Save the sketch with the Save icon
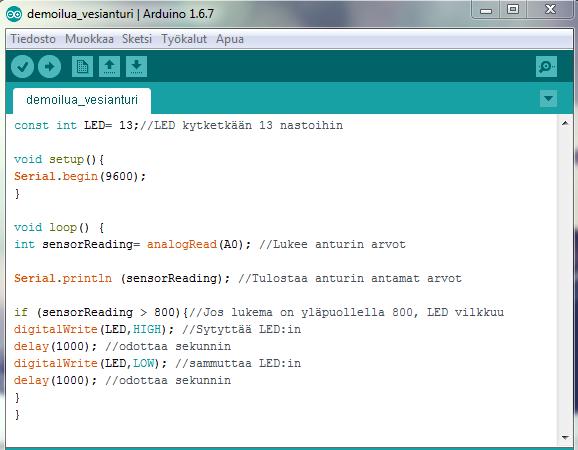Viewport: 578px width, 450px height. (136, 67)
